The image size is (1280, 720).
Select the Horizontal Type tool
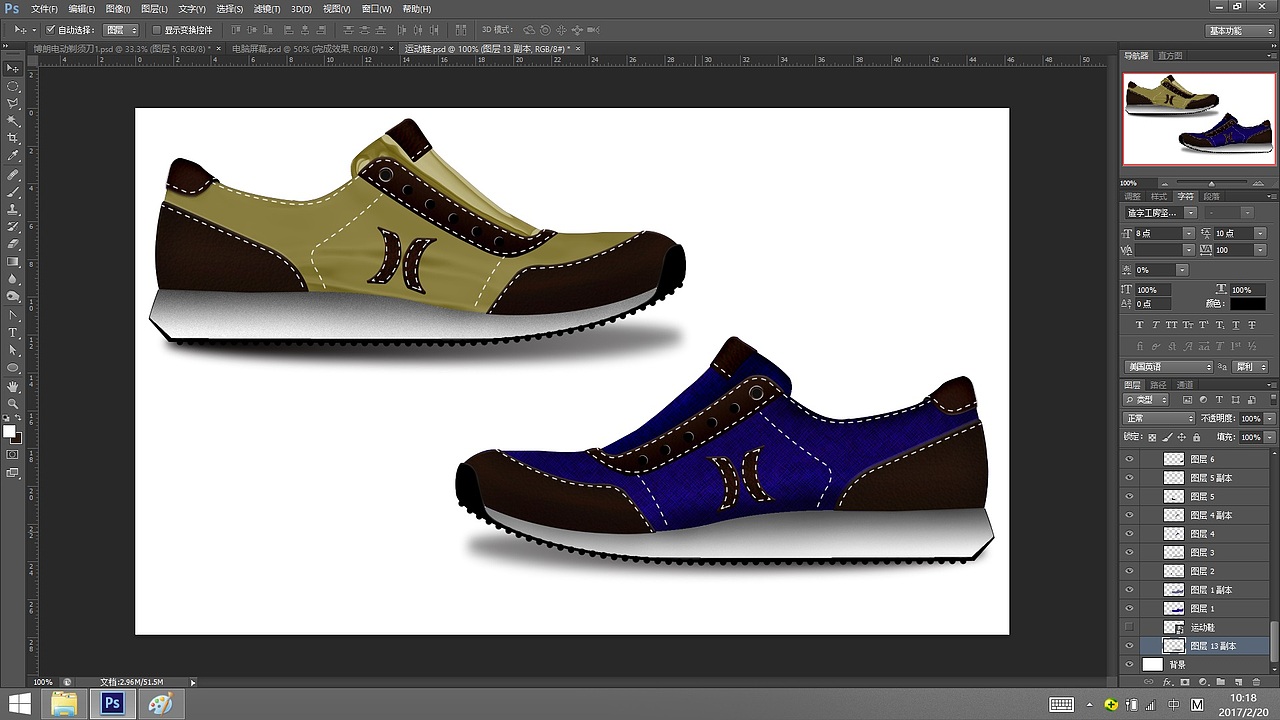coord(13,332)
